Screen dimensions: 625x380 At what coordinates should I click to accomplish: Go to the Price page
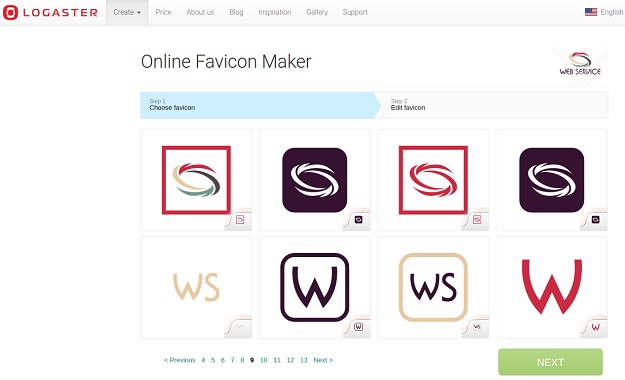163,12
